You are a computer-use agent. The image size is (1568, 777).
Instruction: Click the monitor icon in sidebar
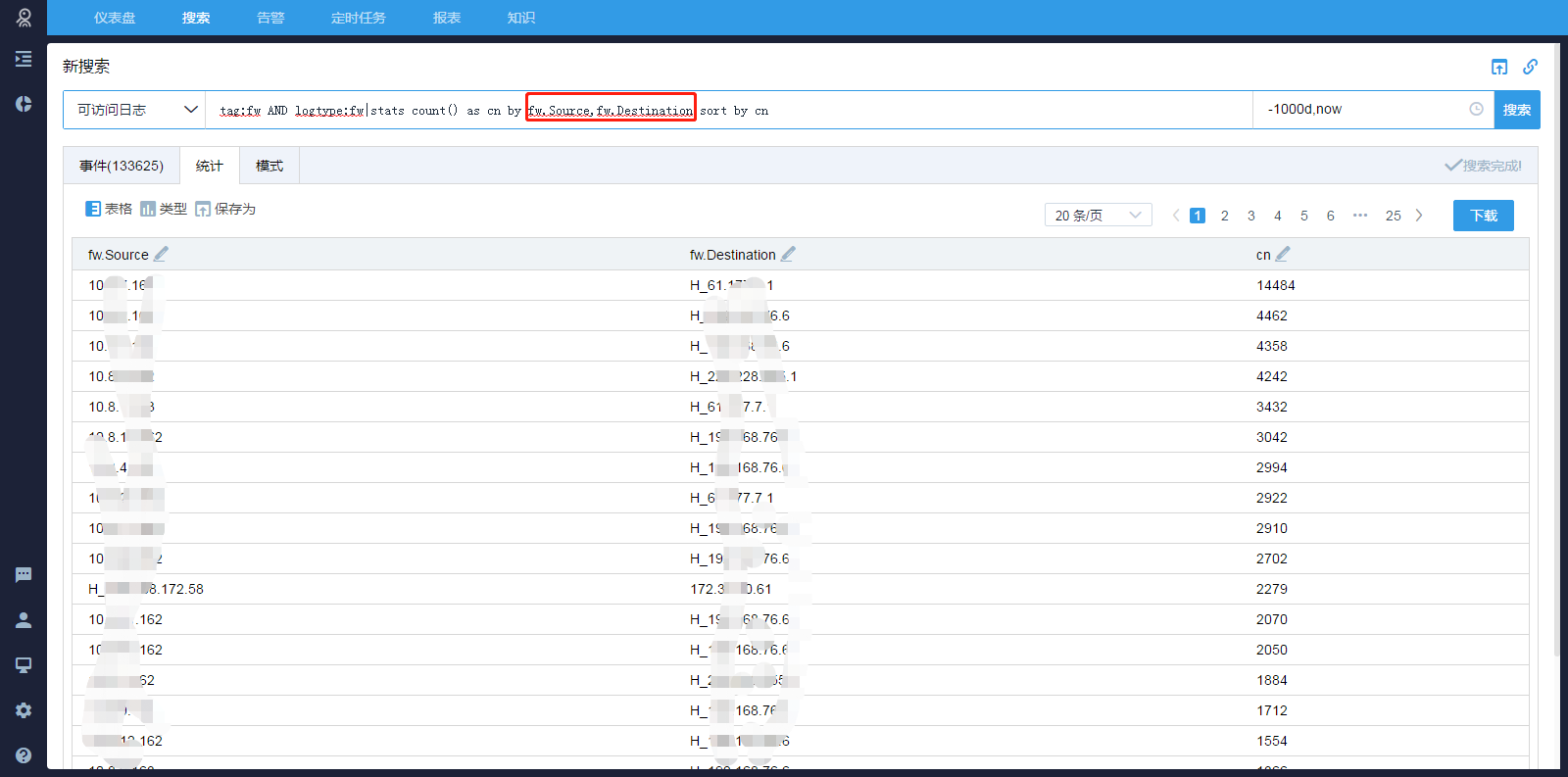[x=24, y=665]
